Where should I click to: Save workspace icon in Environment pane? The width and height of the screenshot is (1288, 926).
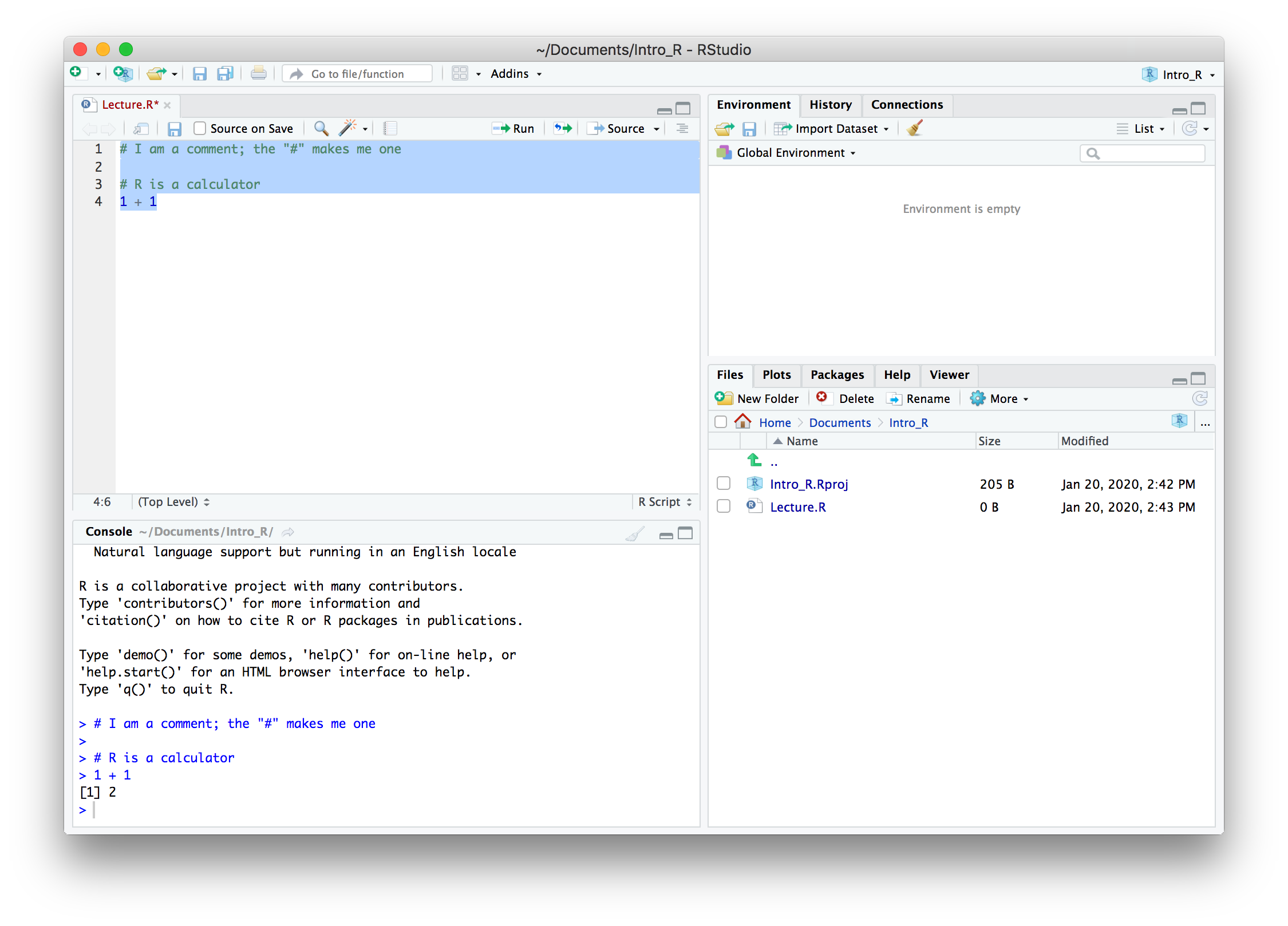coord(749,129)
